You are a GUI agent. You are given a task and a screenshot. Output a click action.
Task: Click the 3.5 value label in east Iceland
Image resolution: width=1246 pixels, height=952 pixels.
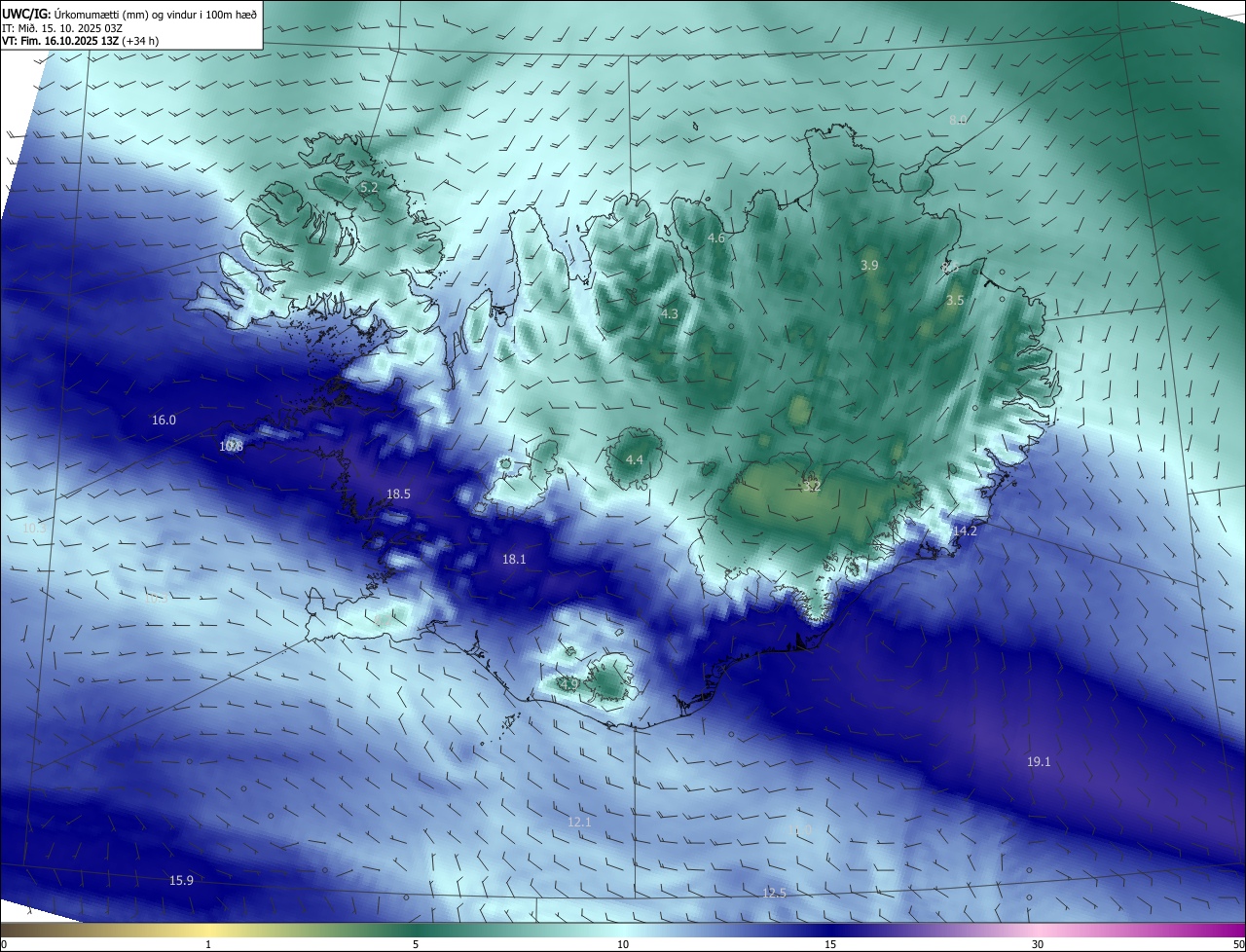[955, 301]
